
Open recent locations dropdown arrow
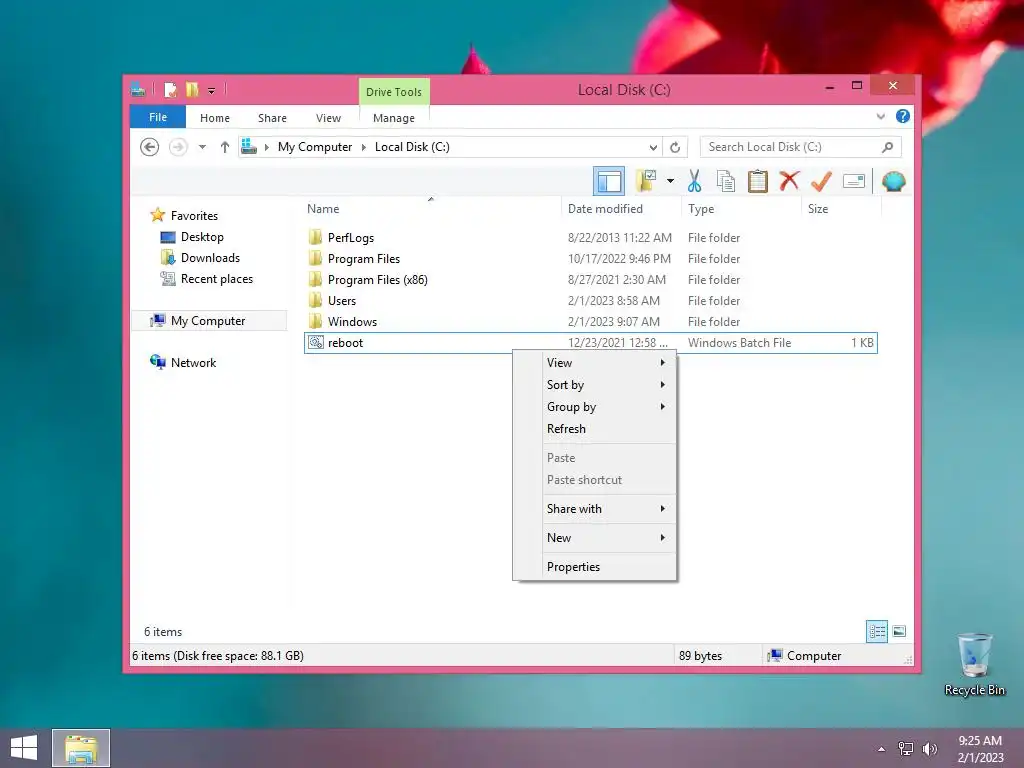(202, 147)
